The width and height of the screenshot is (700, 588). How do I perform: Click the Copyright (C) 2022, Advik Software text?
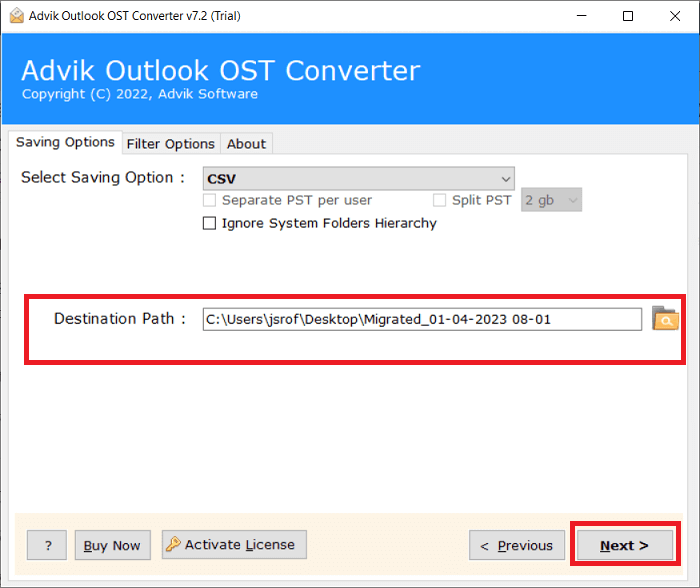pyautogui.click(x=140, y=94)
